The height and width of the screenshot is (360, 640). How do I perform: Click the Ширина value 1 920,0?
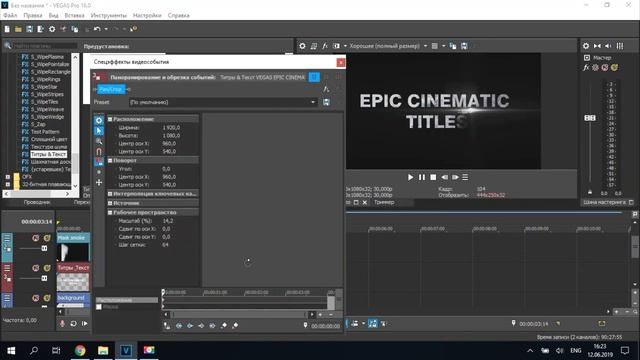point(171,127)
